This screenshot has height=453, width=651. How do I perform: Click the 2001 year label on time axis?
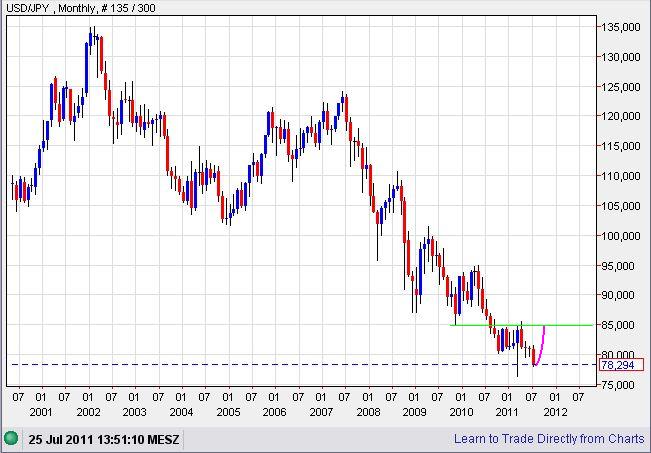[41, 412]
